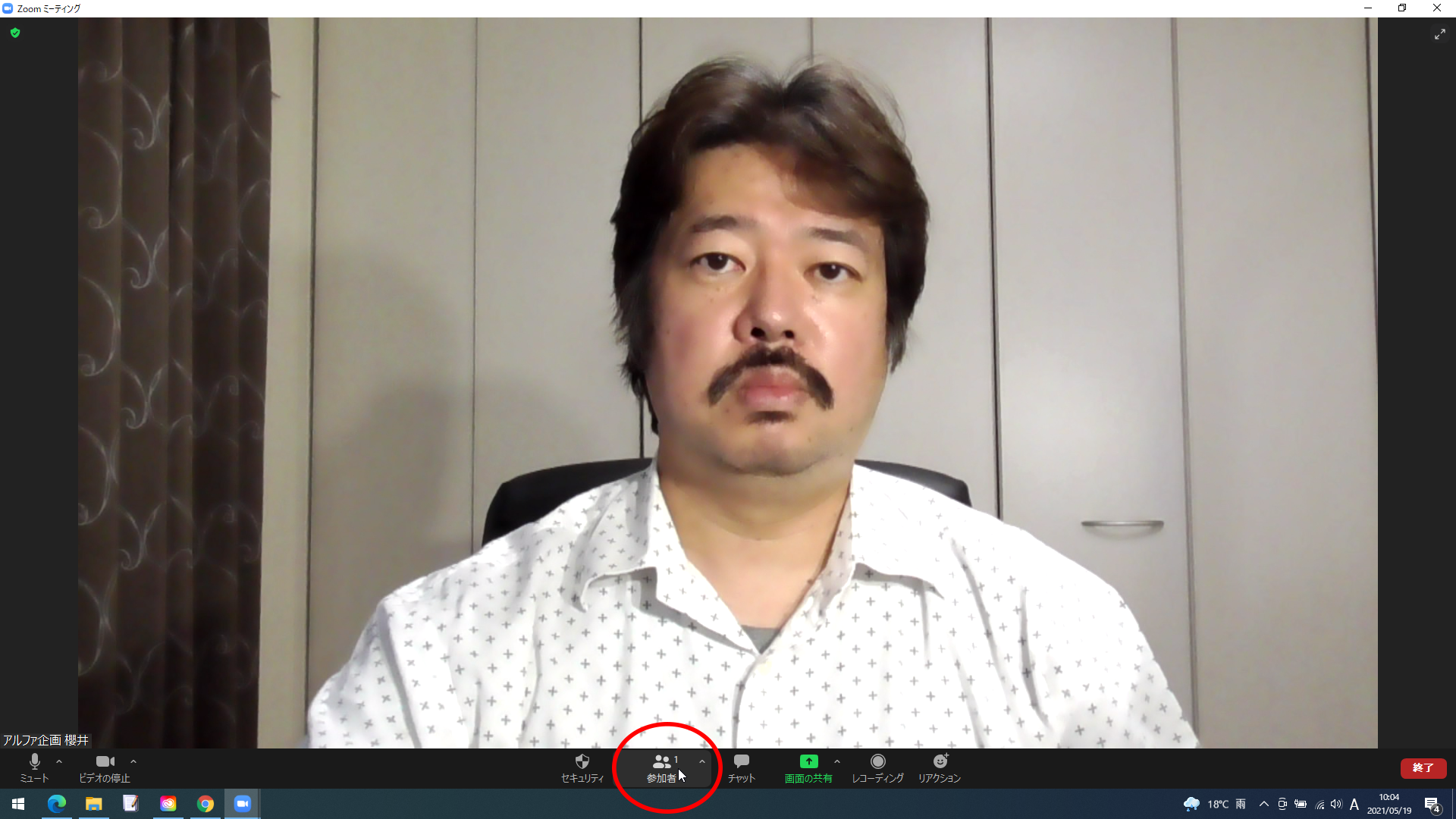Click the Zoom ミーティング title bar icon
The image size is (1456, 819).
click(8, 8)
